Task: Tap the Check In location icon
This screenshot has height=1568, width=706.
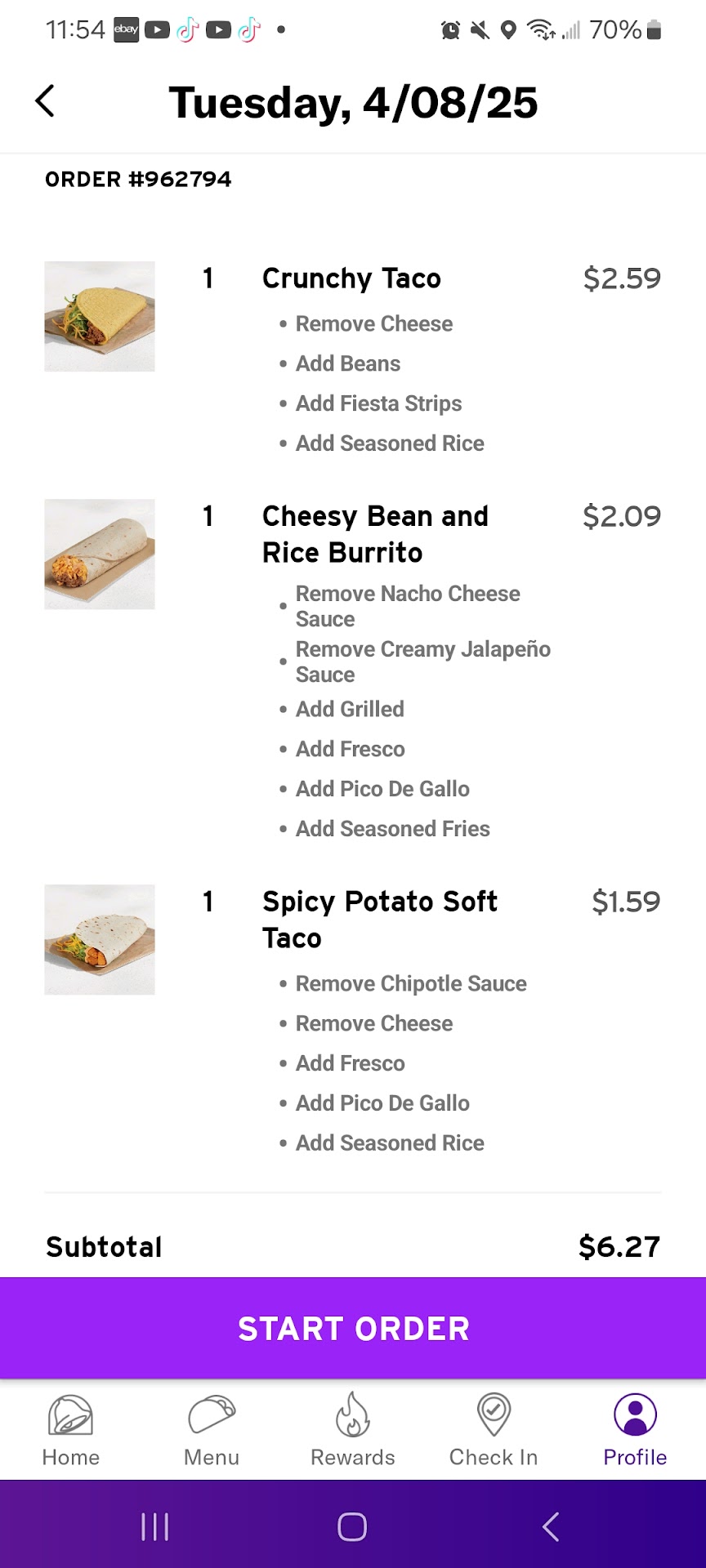Action: pyautogui.click(x=494, y=1415)
